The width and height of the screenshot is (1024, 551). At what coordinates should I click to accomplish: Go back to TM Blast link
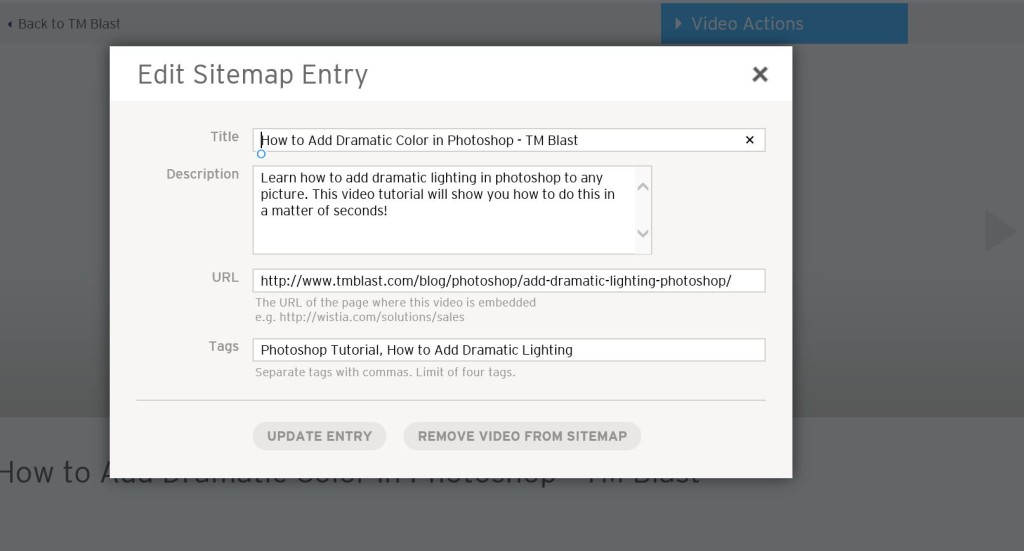[x=64, y=24]
